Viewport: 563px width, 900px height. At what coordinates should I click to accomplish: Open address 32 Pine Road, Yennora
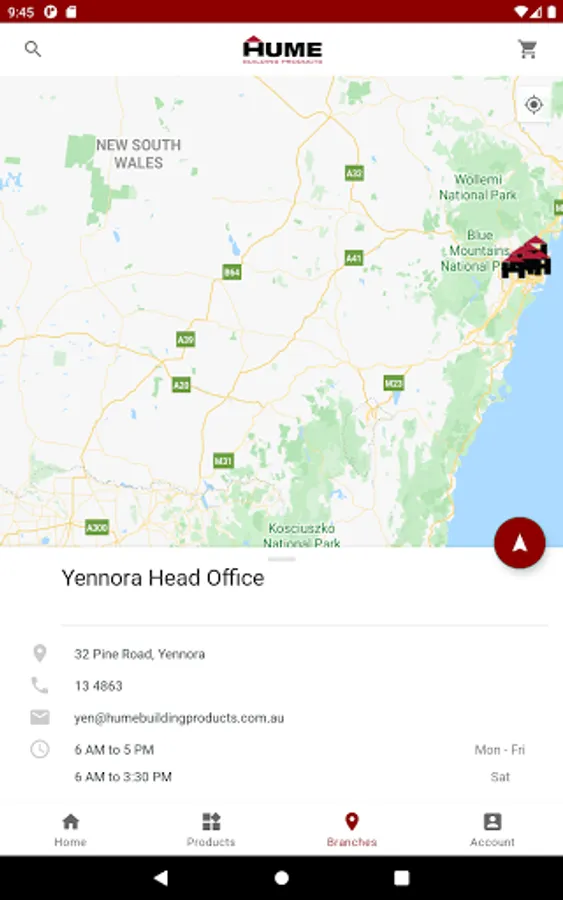tap(139, 654)
